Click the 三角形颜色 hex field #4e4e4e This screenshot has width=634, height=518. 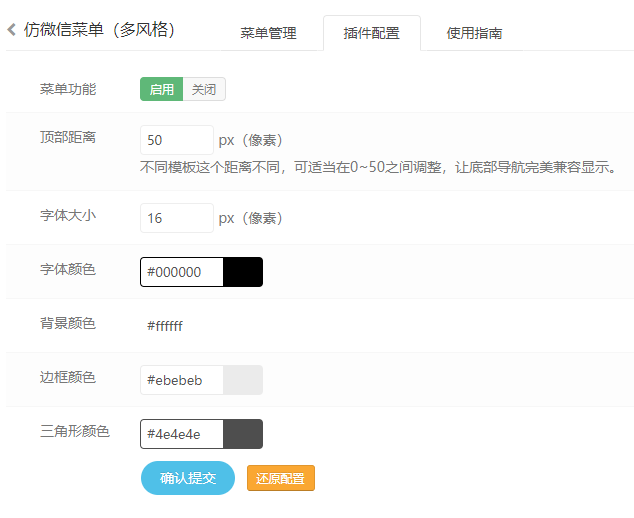click(x=182, y=434)
